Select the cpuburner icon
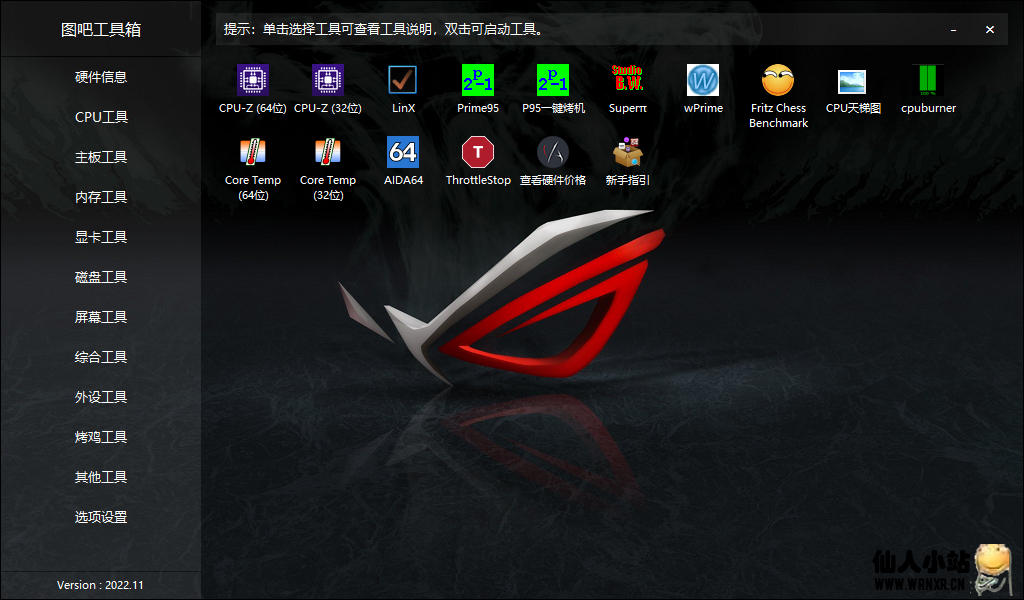 (x=928, y=80)
